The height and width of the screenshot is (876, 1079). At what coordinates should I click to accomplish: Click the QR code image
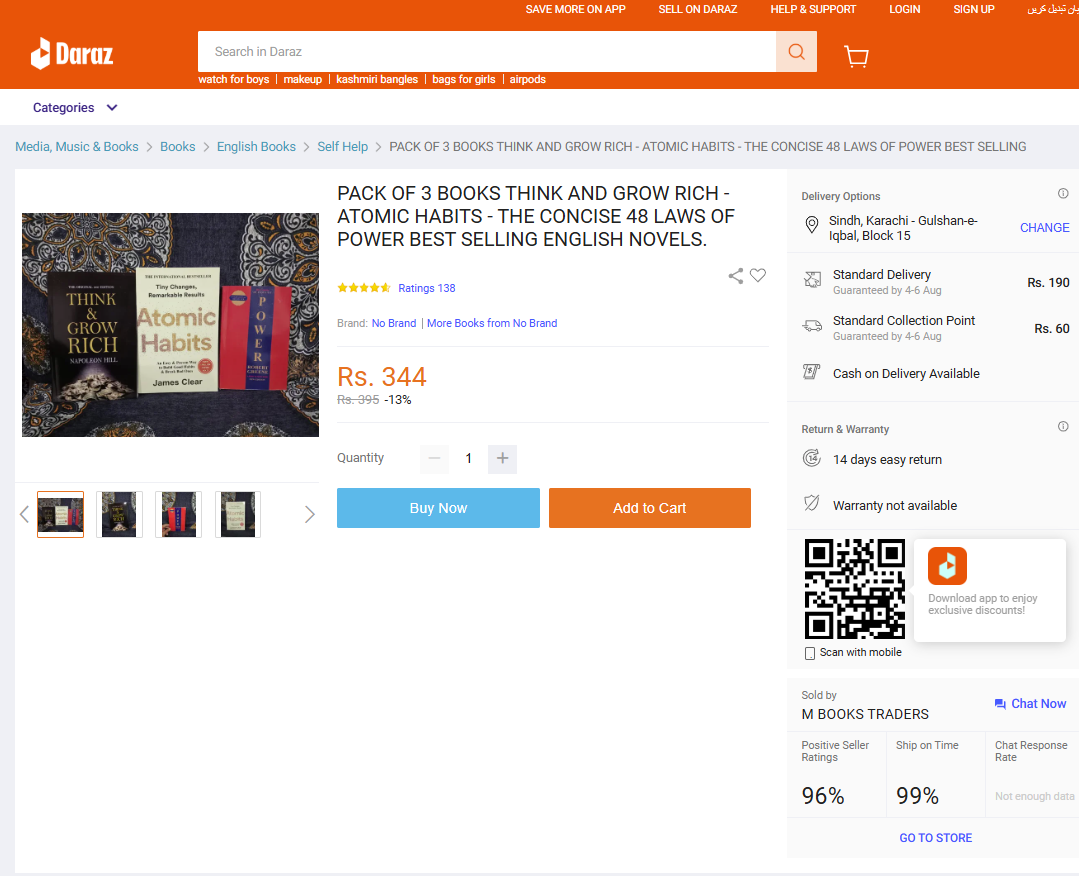point(855,589)
